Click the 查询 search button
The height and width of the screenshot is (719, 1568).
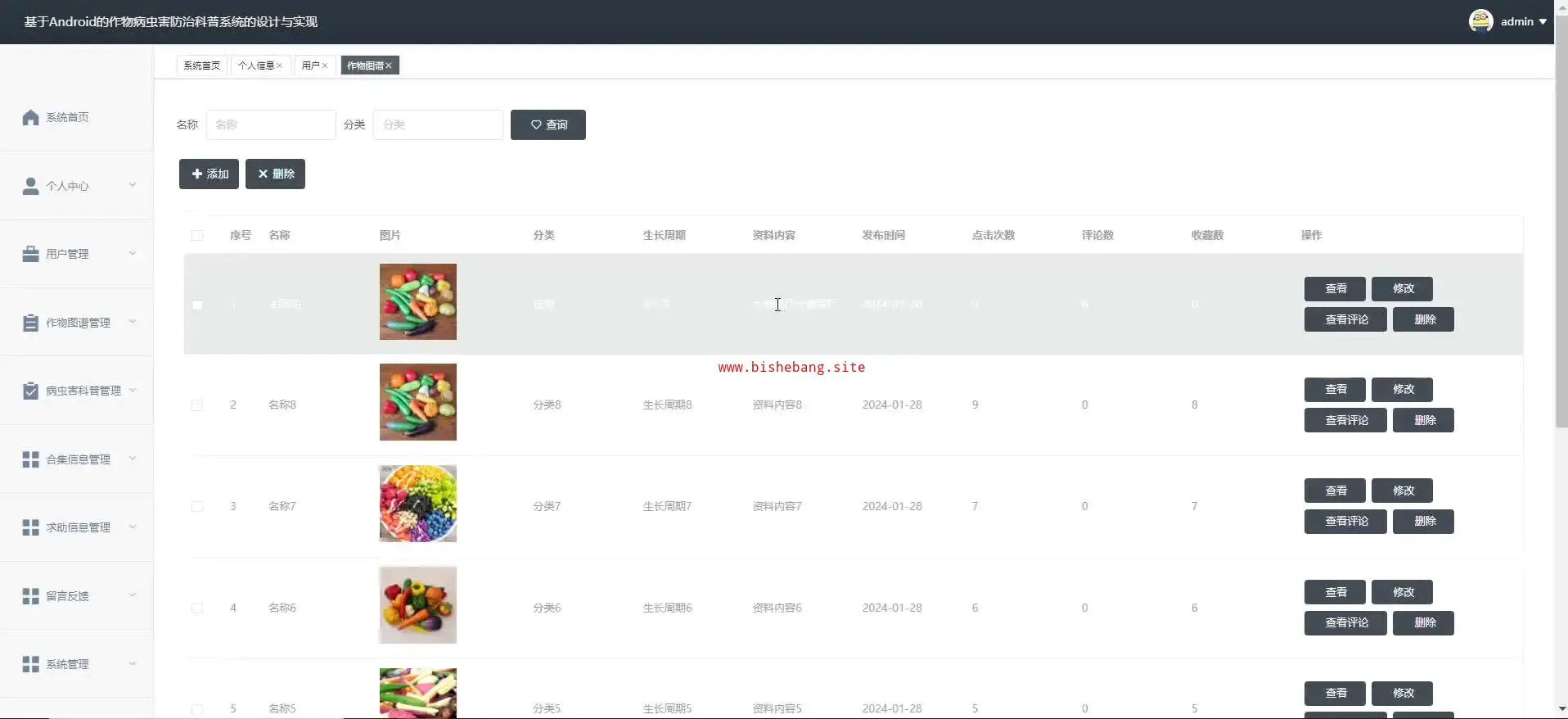pyautogui.click(x=548, y=124)
